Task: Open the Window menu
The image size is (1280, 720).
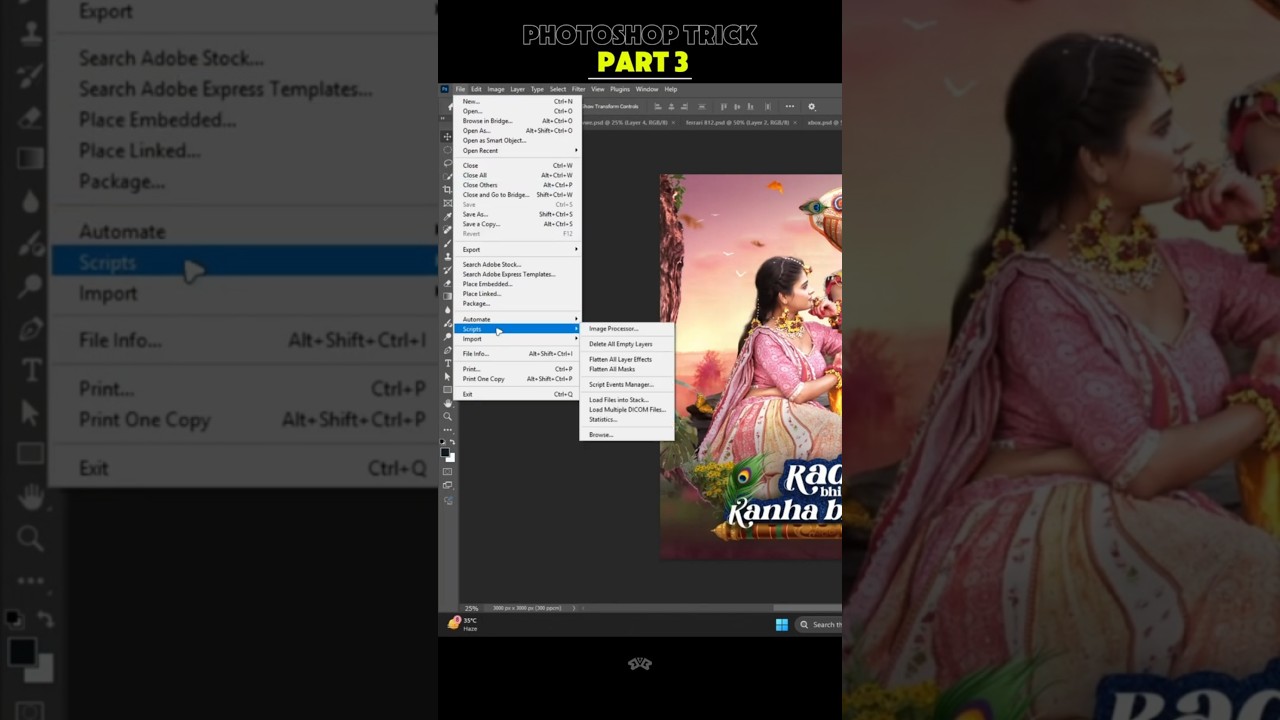Action: tap(647, 89)
